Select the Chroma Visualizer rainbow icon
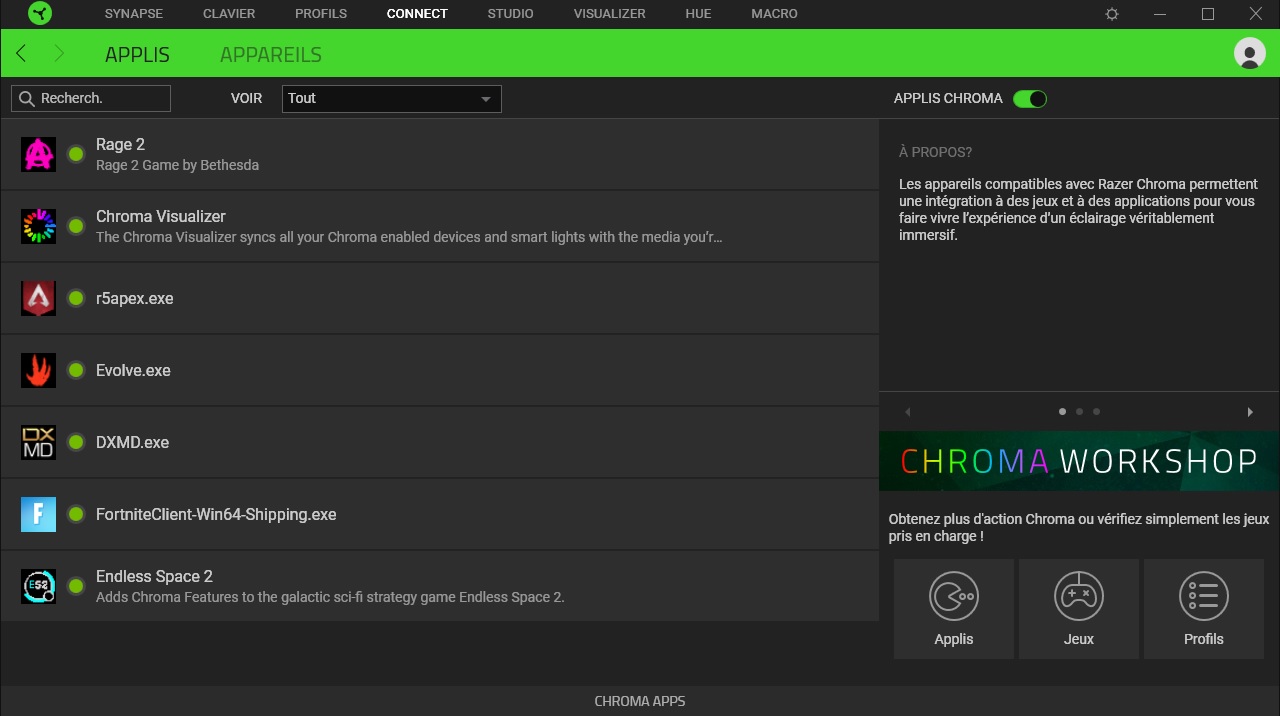1280x716 pixels. pos(38,226)
